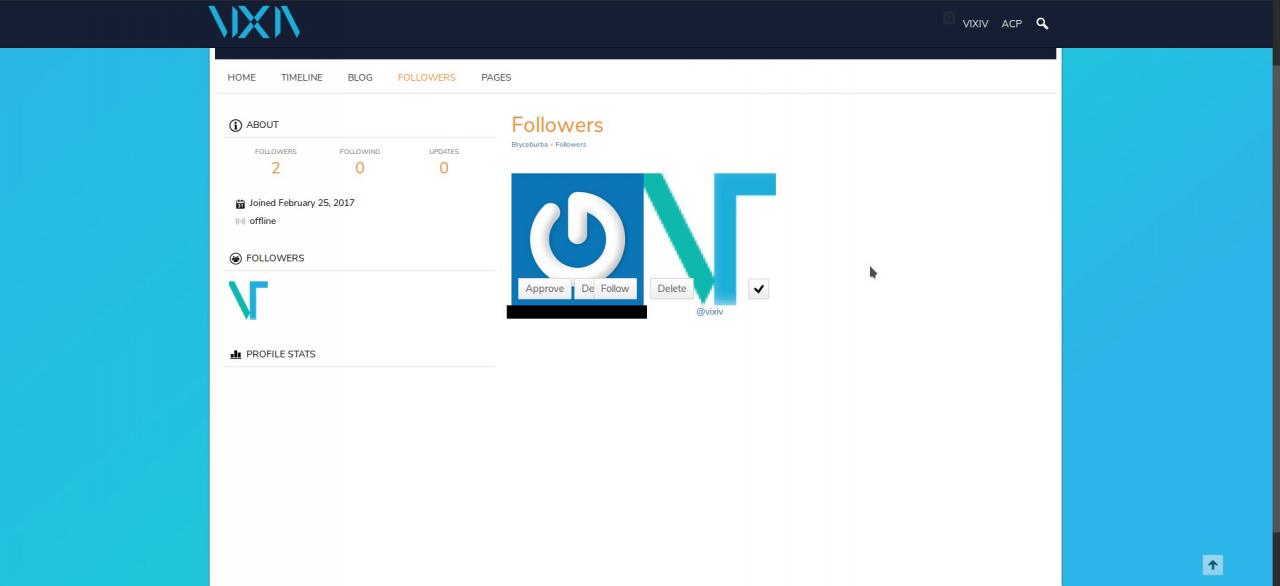Select the FOLLOWERS tab
This screenshot has height=586, width=1280.
[x=426, y=77]
